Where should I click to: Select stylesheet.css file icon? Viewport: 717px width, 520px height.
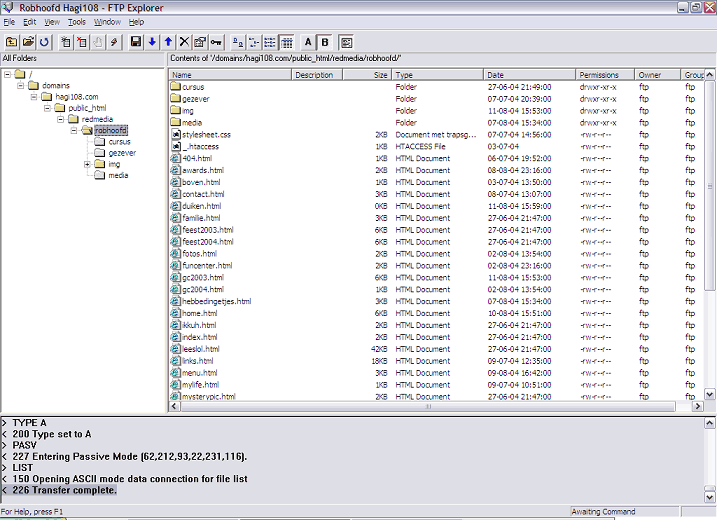point(176,134)
